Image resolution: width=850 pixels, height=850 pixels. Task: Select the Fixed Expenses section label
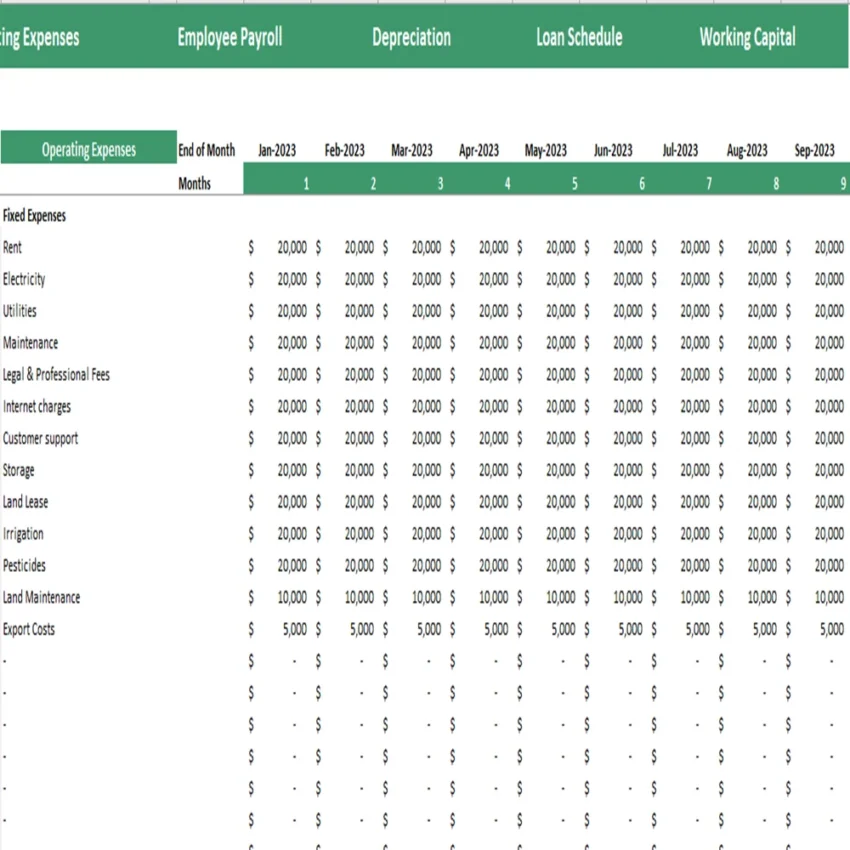click(33, 215)
